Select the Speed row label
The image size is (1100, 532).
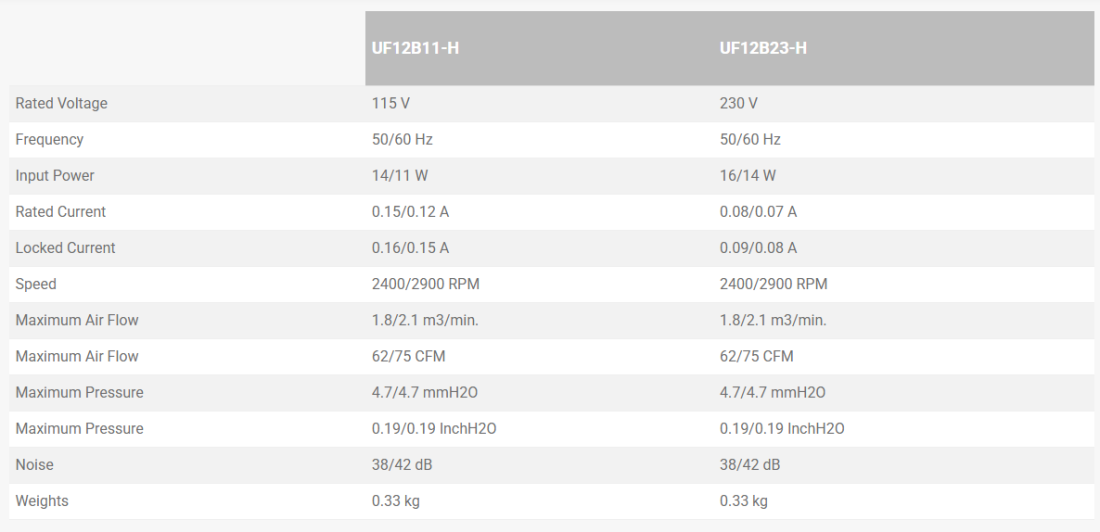[35, 284]
